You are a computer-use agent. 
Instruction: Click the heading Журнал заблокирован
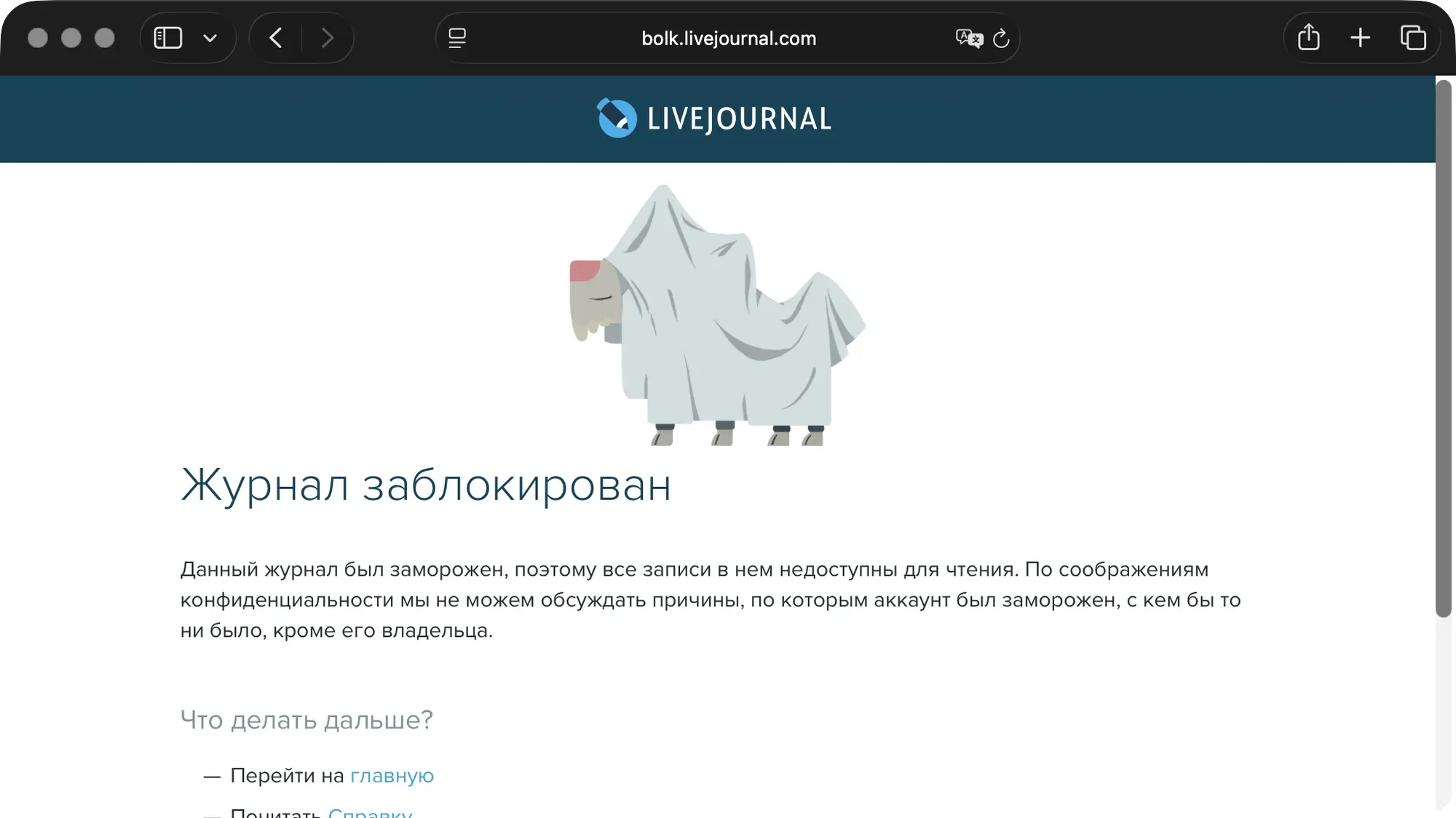pos(426,485)
